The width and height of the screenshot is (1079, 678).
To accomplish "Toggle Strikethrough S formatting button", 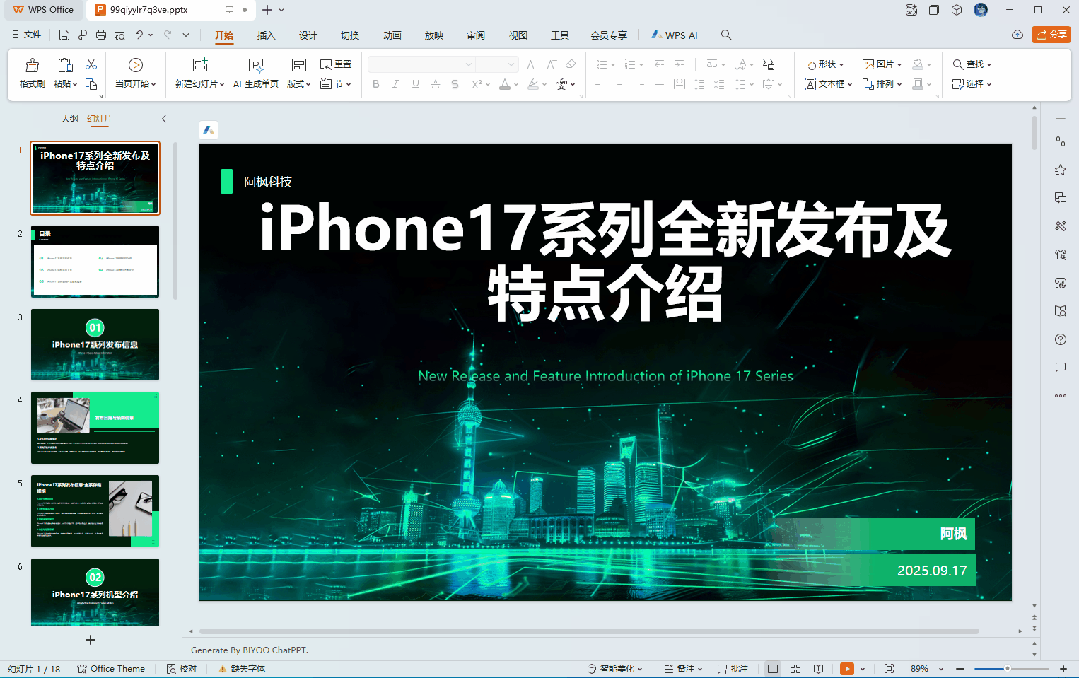I will coord(455,84).
